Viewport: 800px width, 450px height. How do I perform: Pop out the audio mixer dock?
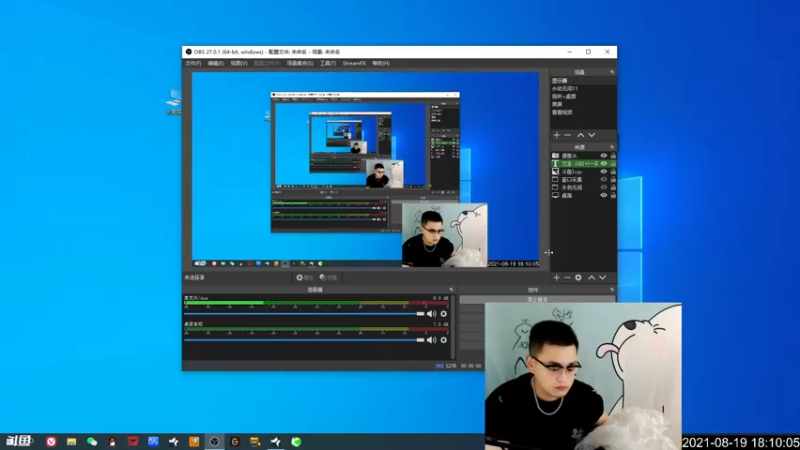pyautogui.click(x=451, y=290)
